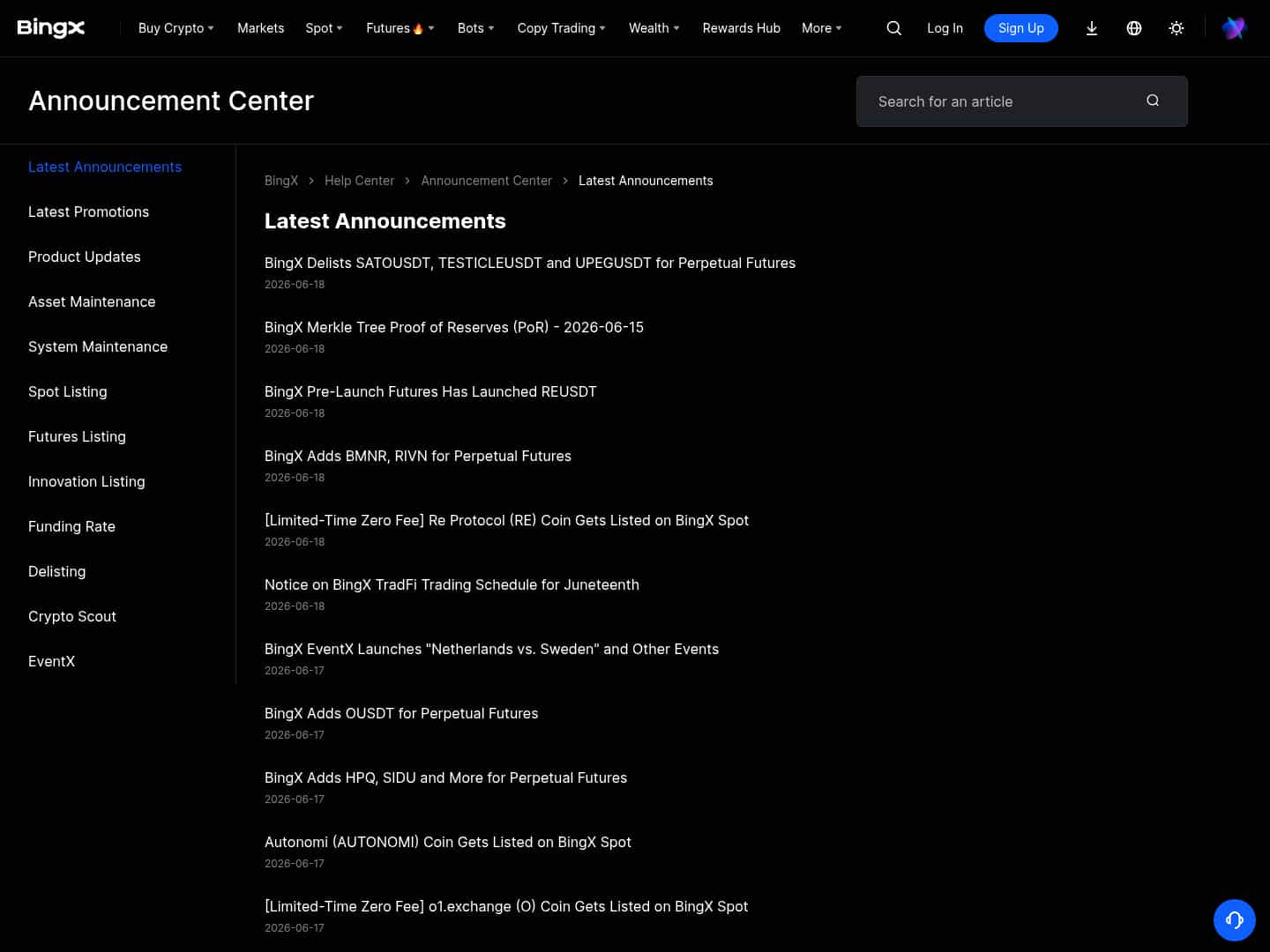Open TradFi Juneteenth schedule notice
The image size is (1270, 952).
[x=452, y=584]
